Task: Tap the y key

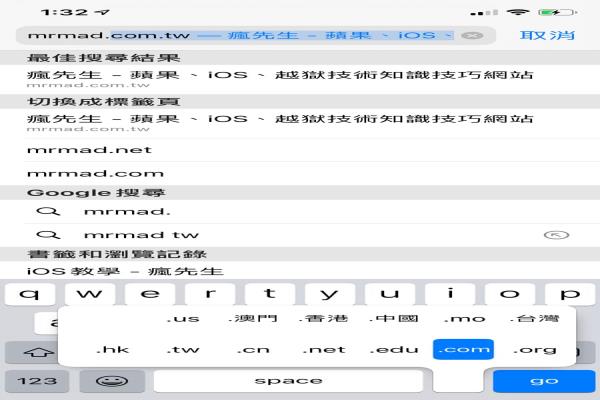Action: (330, 294)
